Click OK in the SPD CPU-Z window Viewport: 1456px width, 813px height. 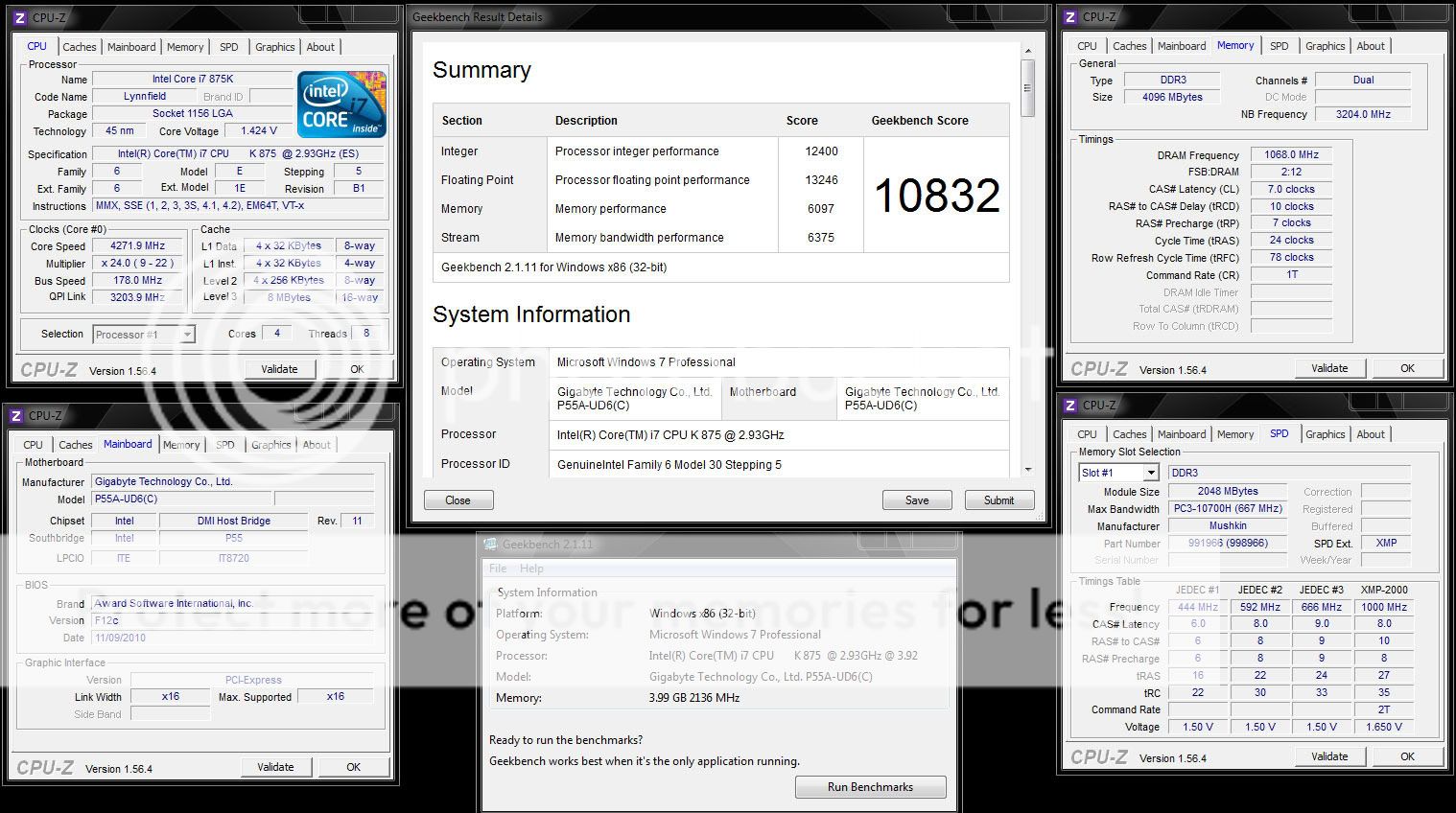1407,756
